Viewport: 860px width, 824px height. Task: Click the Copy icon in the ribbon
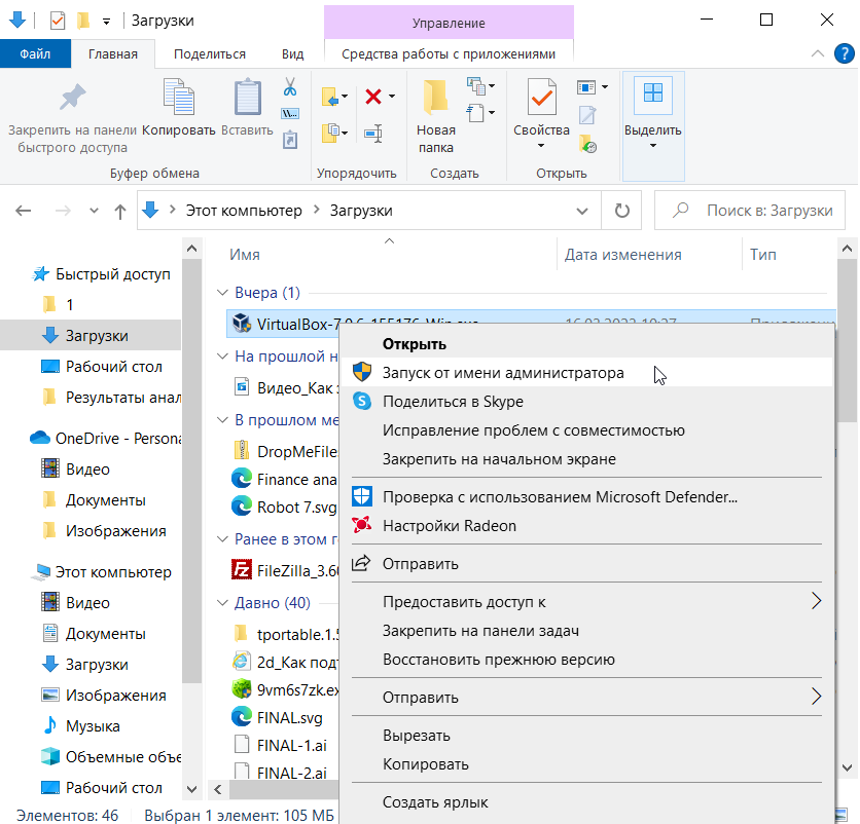coord(179,100)
